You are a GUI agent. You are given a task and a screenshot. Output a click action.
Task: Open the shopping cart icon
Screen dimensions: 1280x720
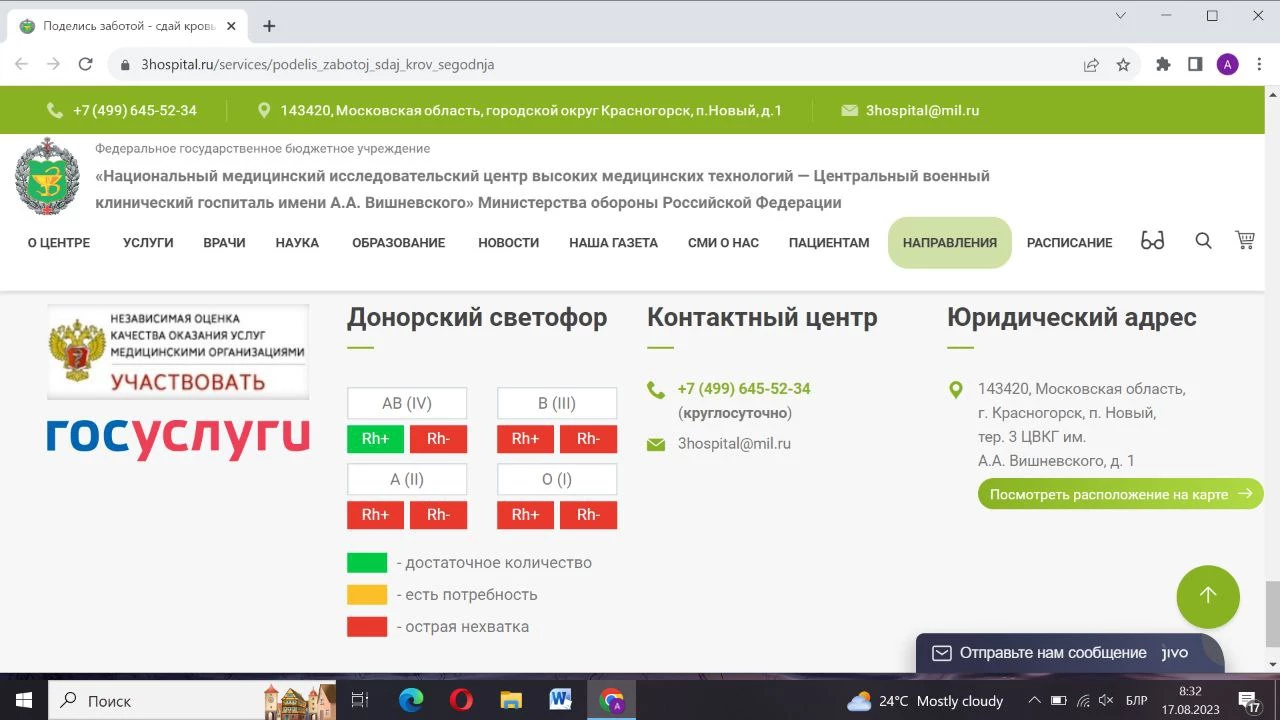pyautogui.click(x=1245, y=240)
